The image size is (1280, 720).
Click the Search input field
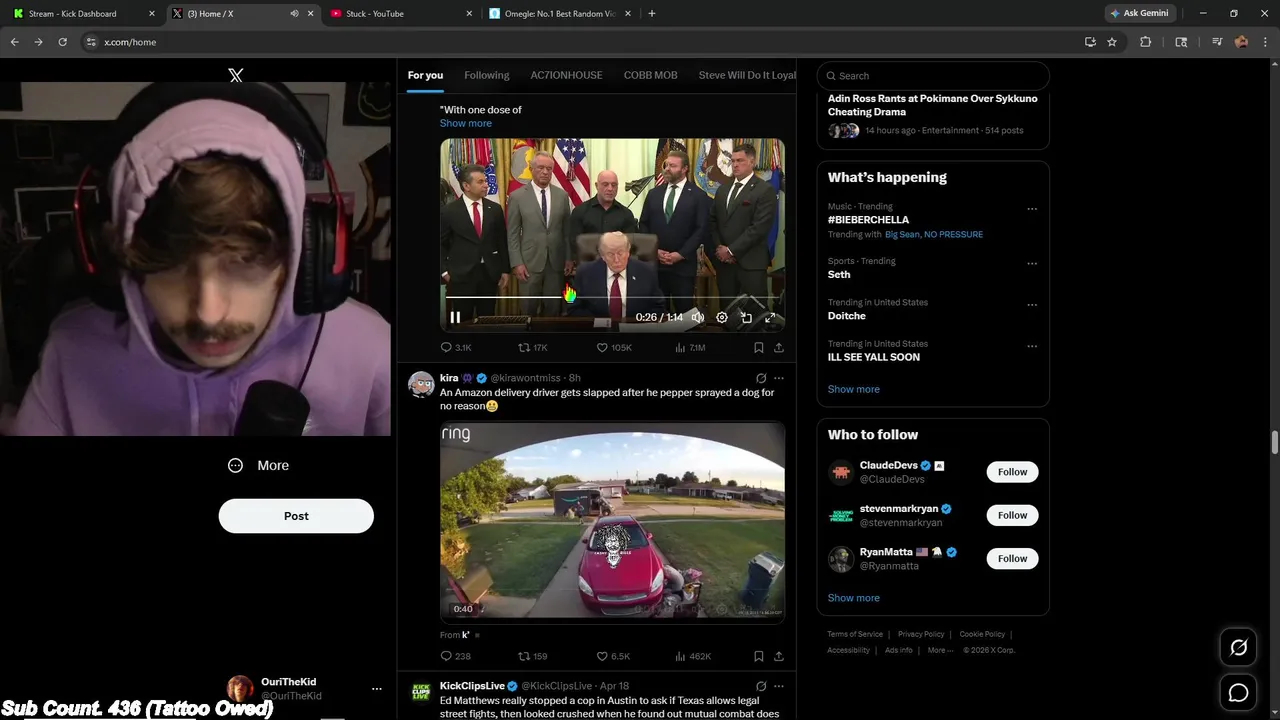(x=933, y=75)
